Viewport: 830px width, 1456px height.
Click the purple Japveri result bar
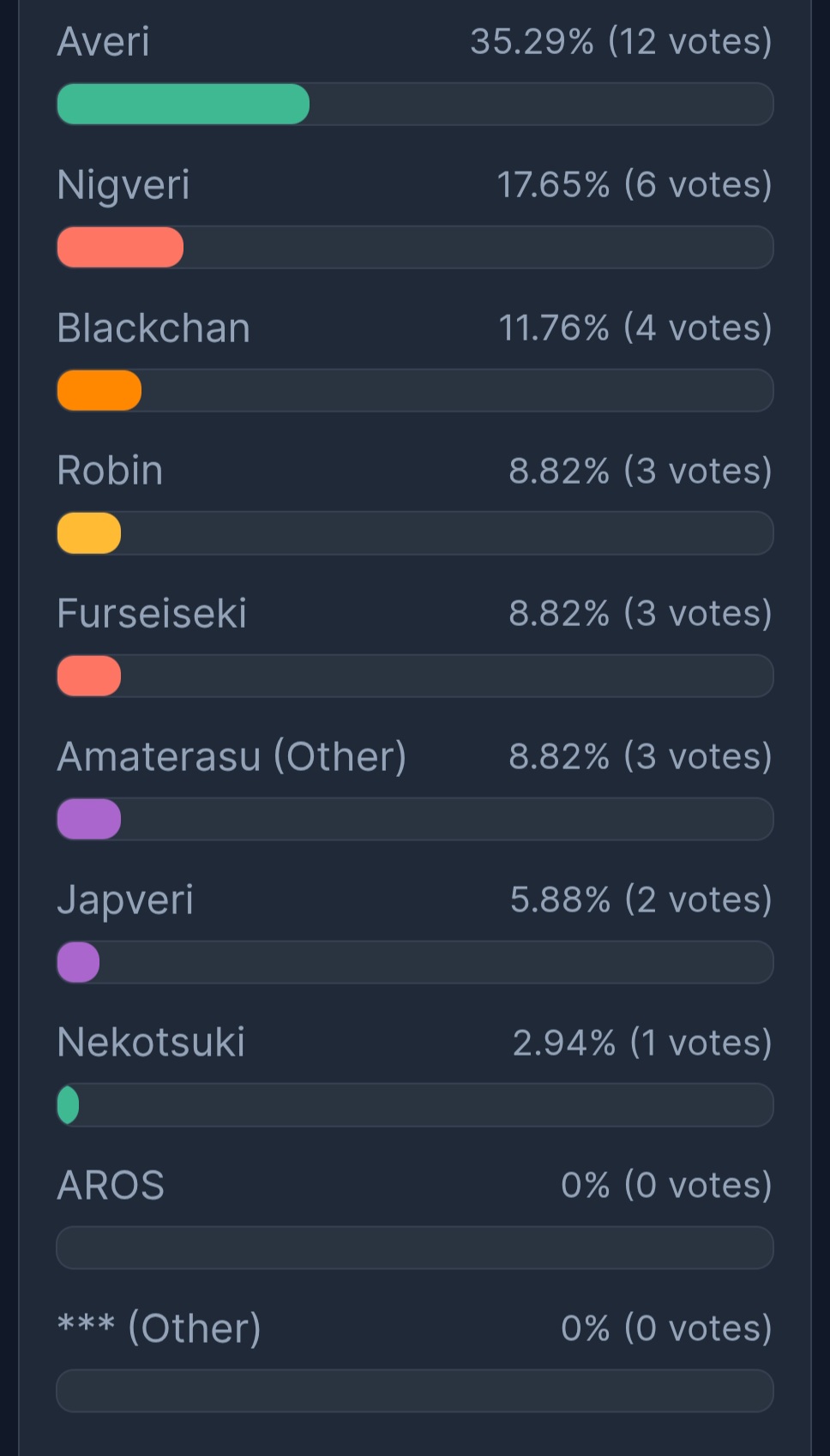pos(79,962)
